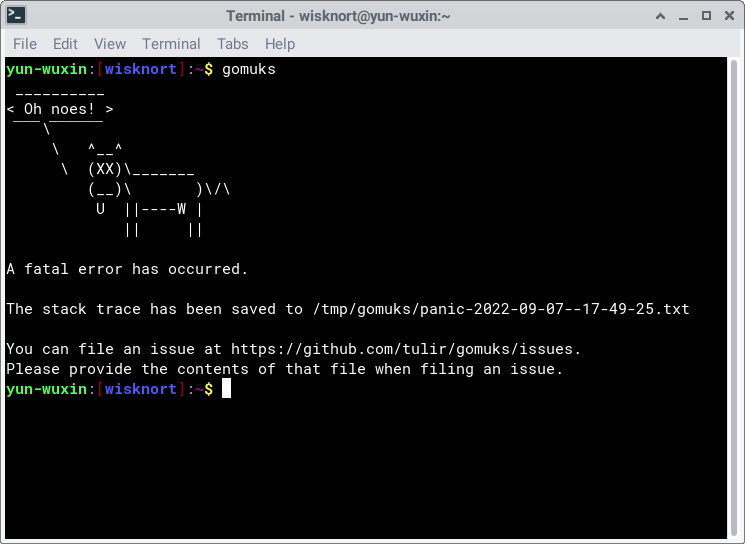Viewport: 745px width, 544px height.
Task: Click the gomuks GitHub issues URL
Action: 404,349
